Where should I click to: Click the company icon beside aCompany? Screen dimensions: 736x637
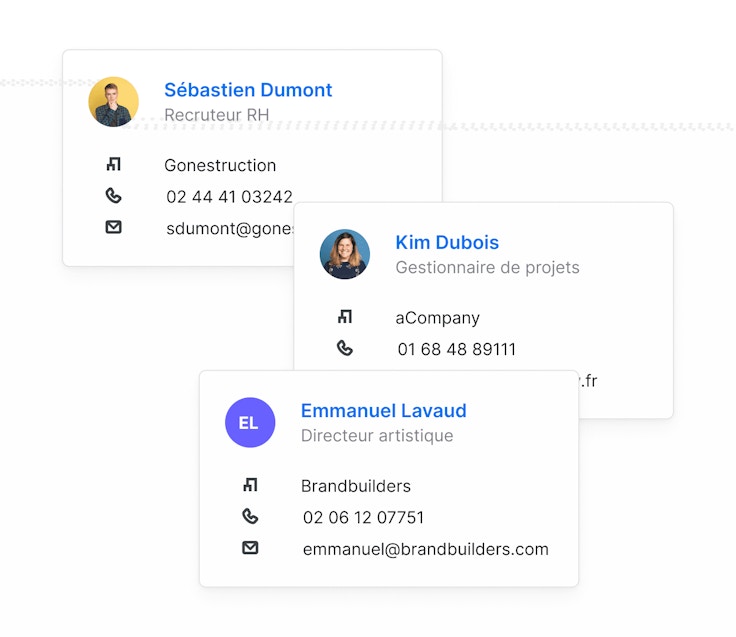click(345, 317)
